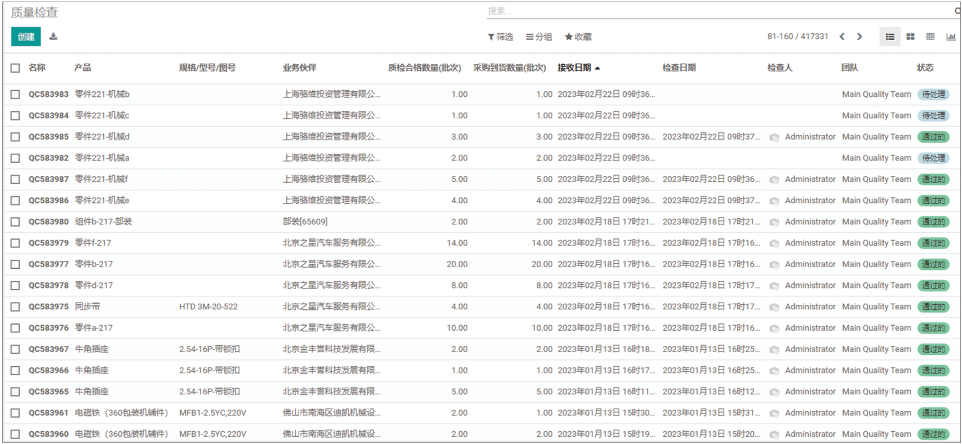Screen dimensions: 962x444
Task: Switch to graph chart view
Action: click(x=950, y=36)
